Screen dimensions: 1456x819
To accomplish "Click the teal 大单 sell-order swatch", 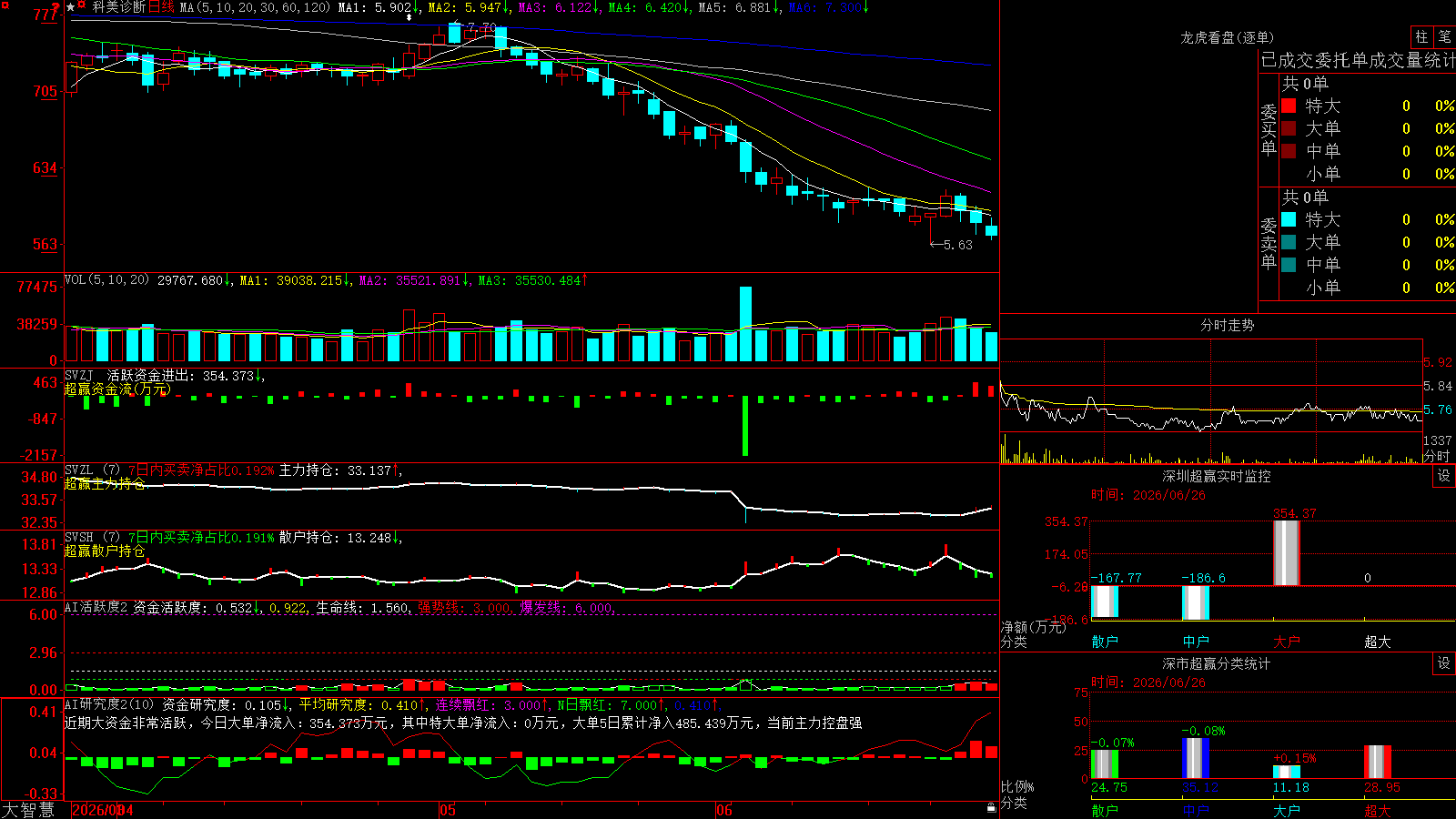I will tap(1289, 242).
